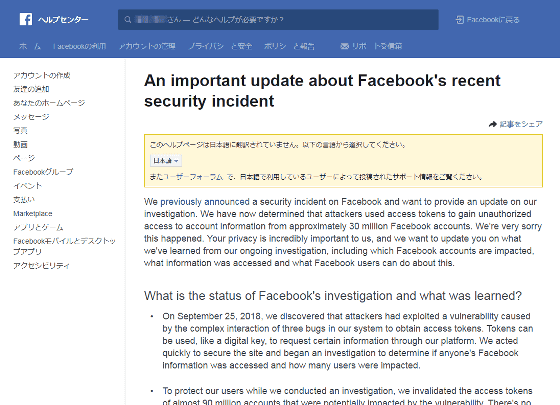Follow the 'previously announced' hyperlink
Viewport: 560px width, 405px height.
point(205,202)
